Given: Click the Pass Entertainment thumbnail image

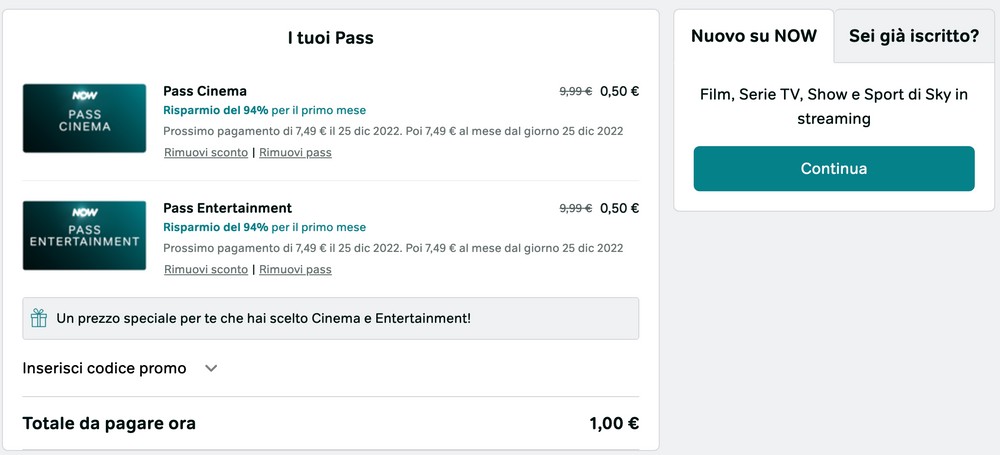Looking at the screenshot, I should point(84,235).
